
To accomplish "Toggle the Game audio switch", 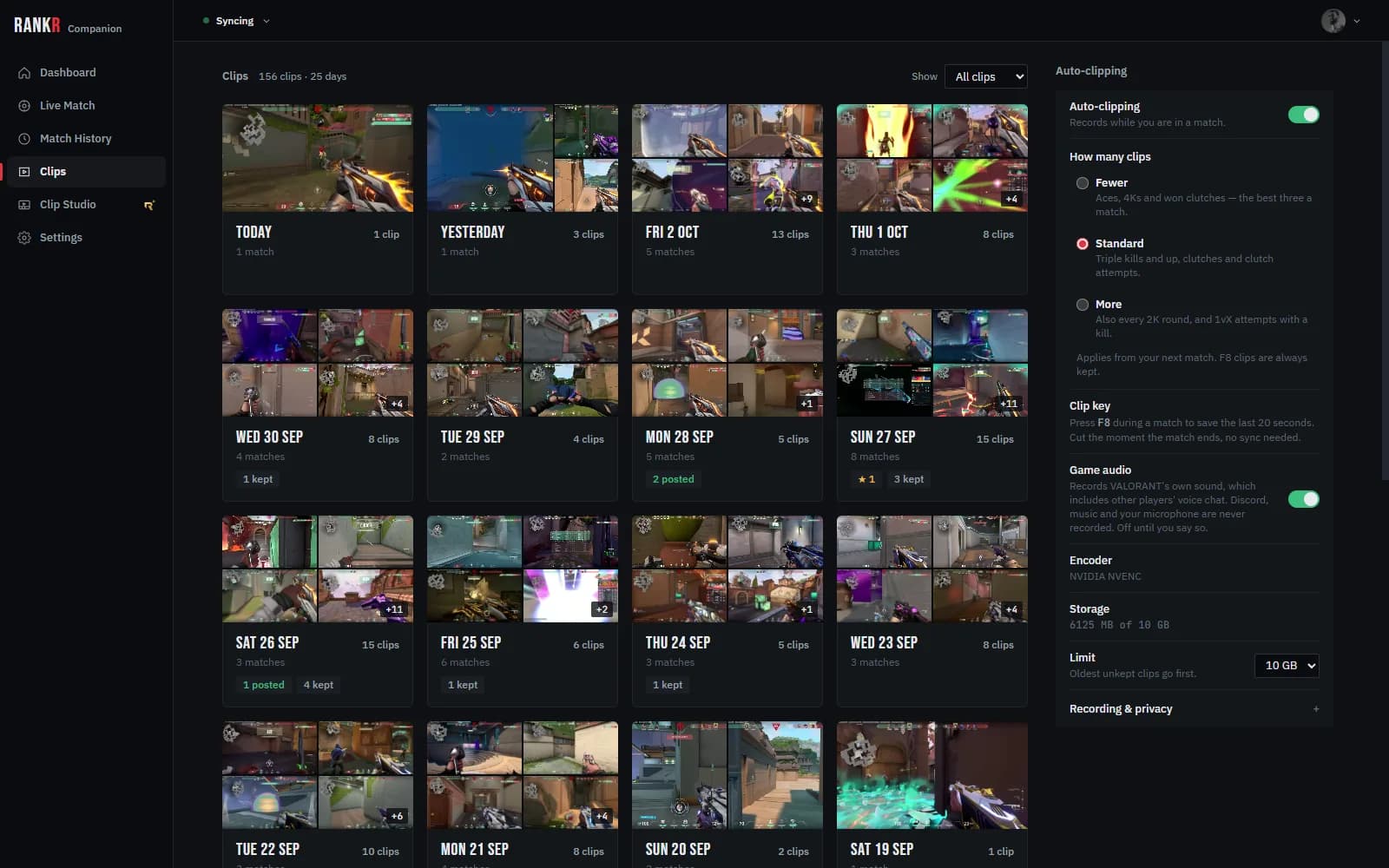I will coord(1303,499).
